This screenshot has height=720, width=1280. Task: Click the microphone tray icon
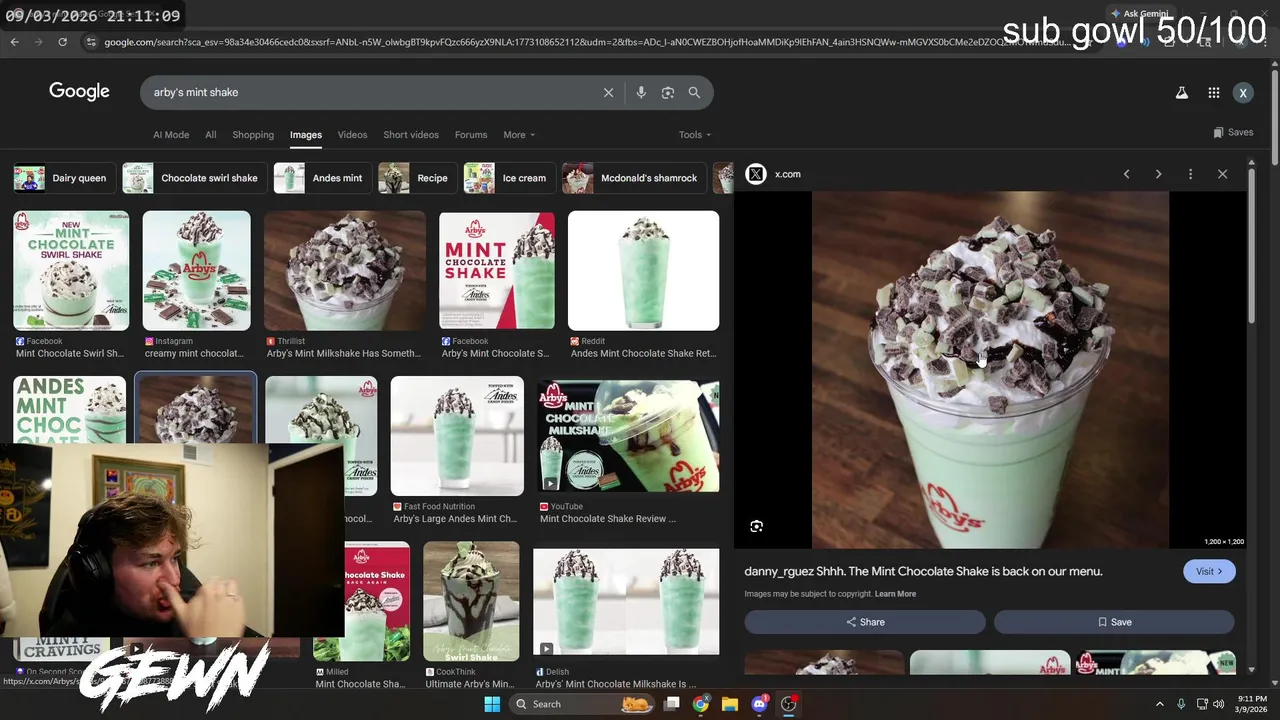point(1181,704)
